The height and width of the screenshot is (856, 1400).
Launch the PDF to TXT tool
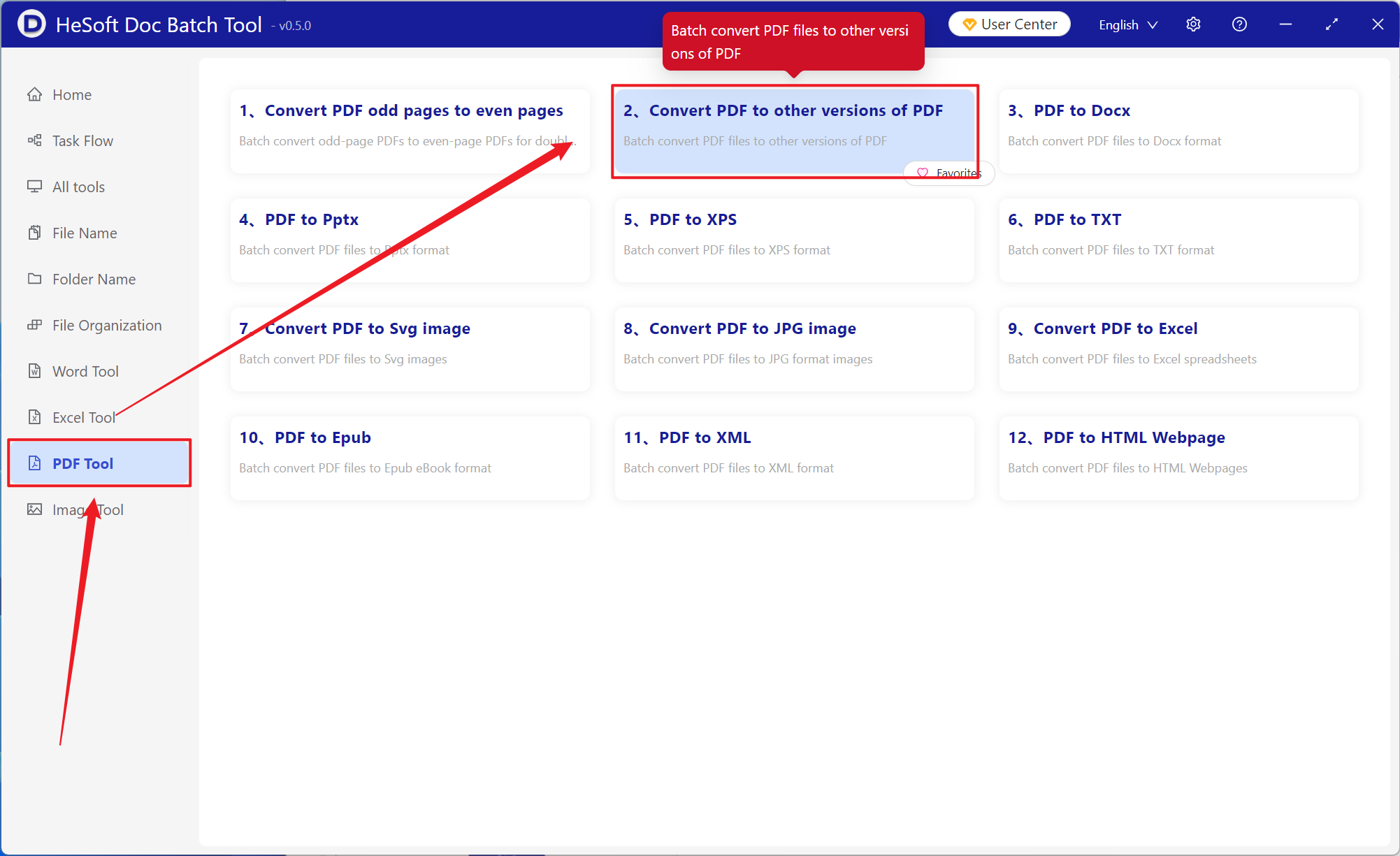(1179, 240)
